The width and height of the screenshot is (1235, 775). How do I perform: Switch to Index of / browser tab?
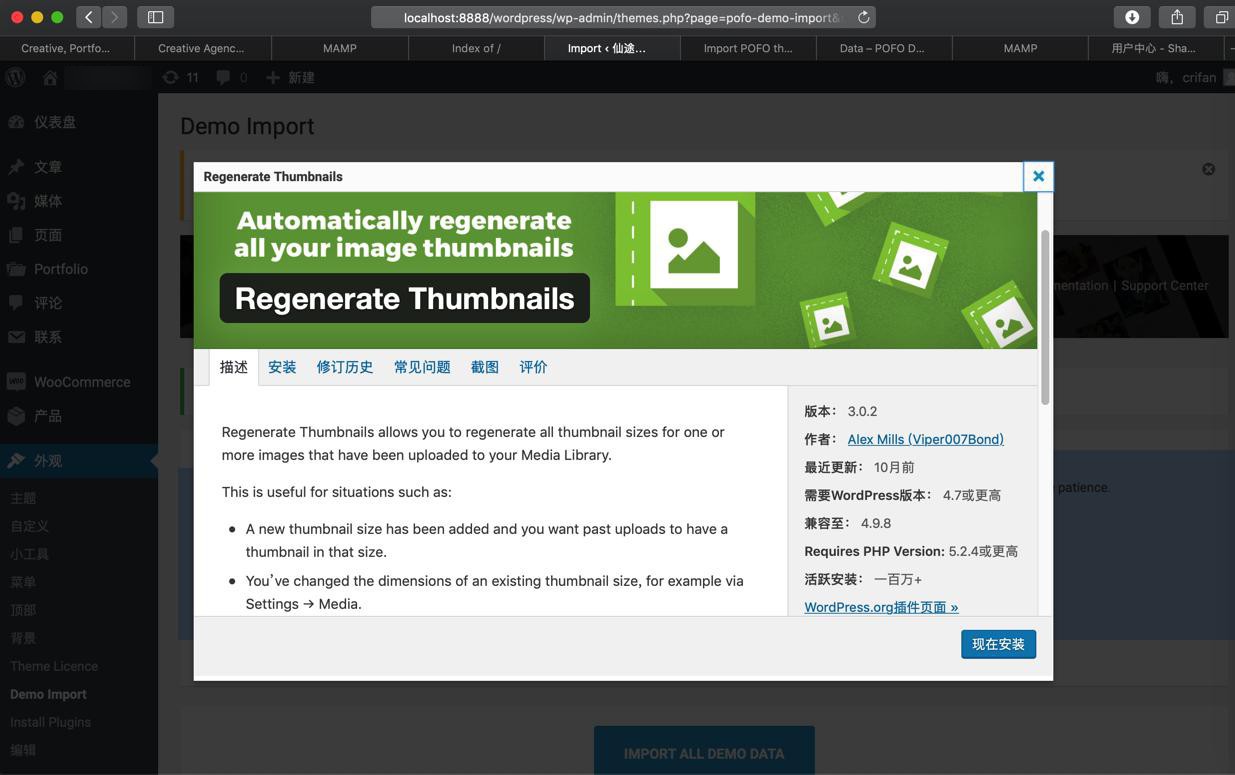tap(476, 48)
